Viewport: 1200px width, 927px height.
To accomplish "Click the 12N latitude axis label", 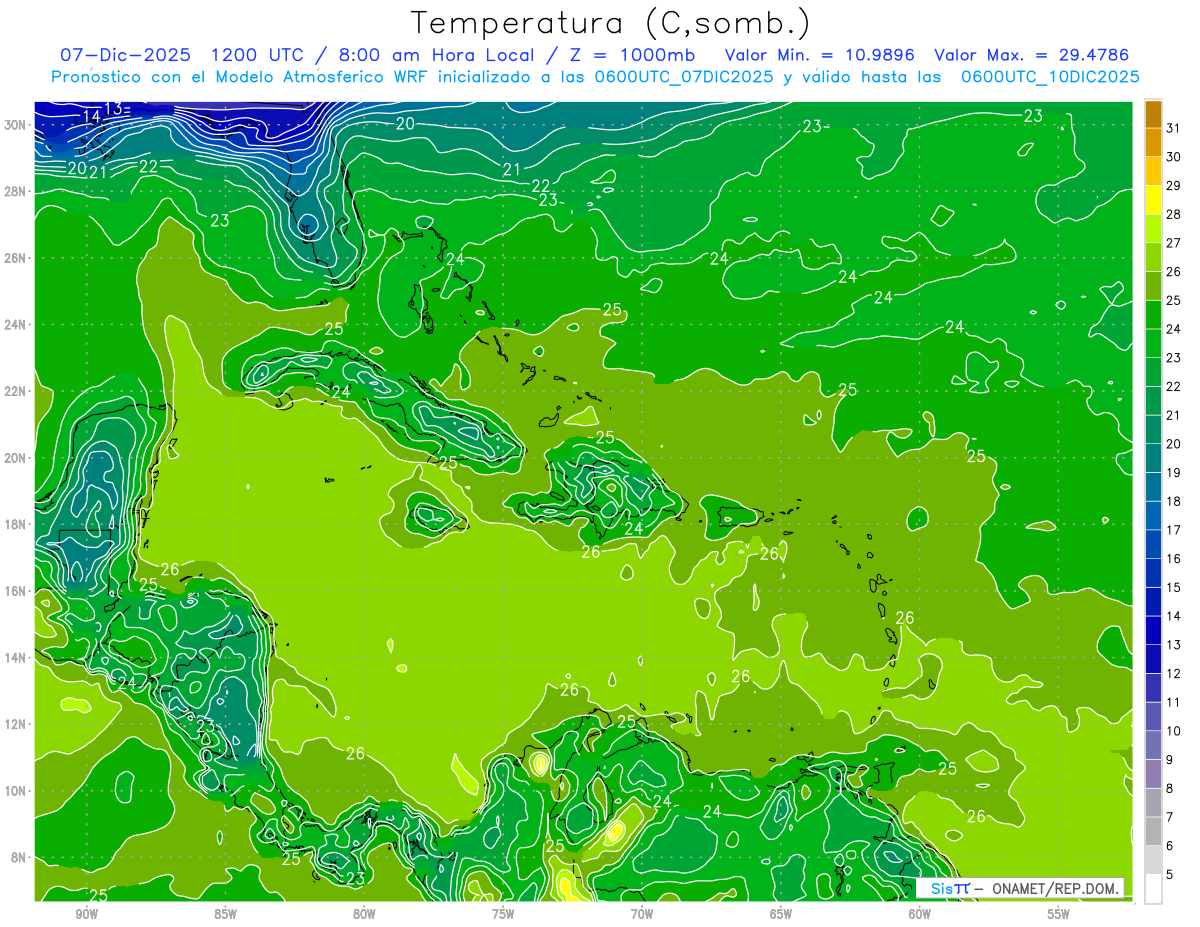I will (16, 724).
